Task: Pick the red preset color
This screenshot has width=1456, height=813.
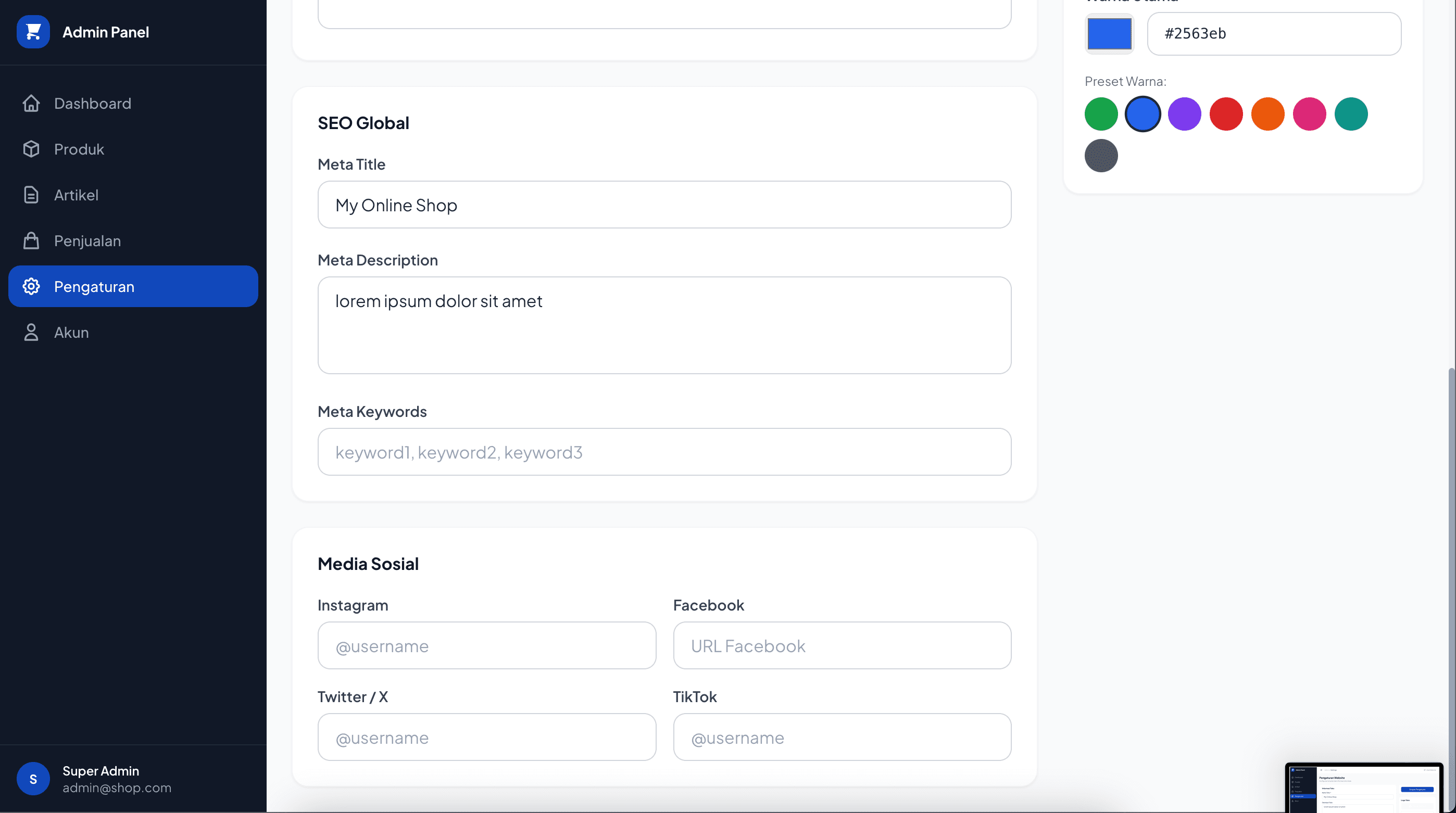Action: pyautogui.click(x=1225, y=114)
